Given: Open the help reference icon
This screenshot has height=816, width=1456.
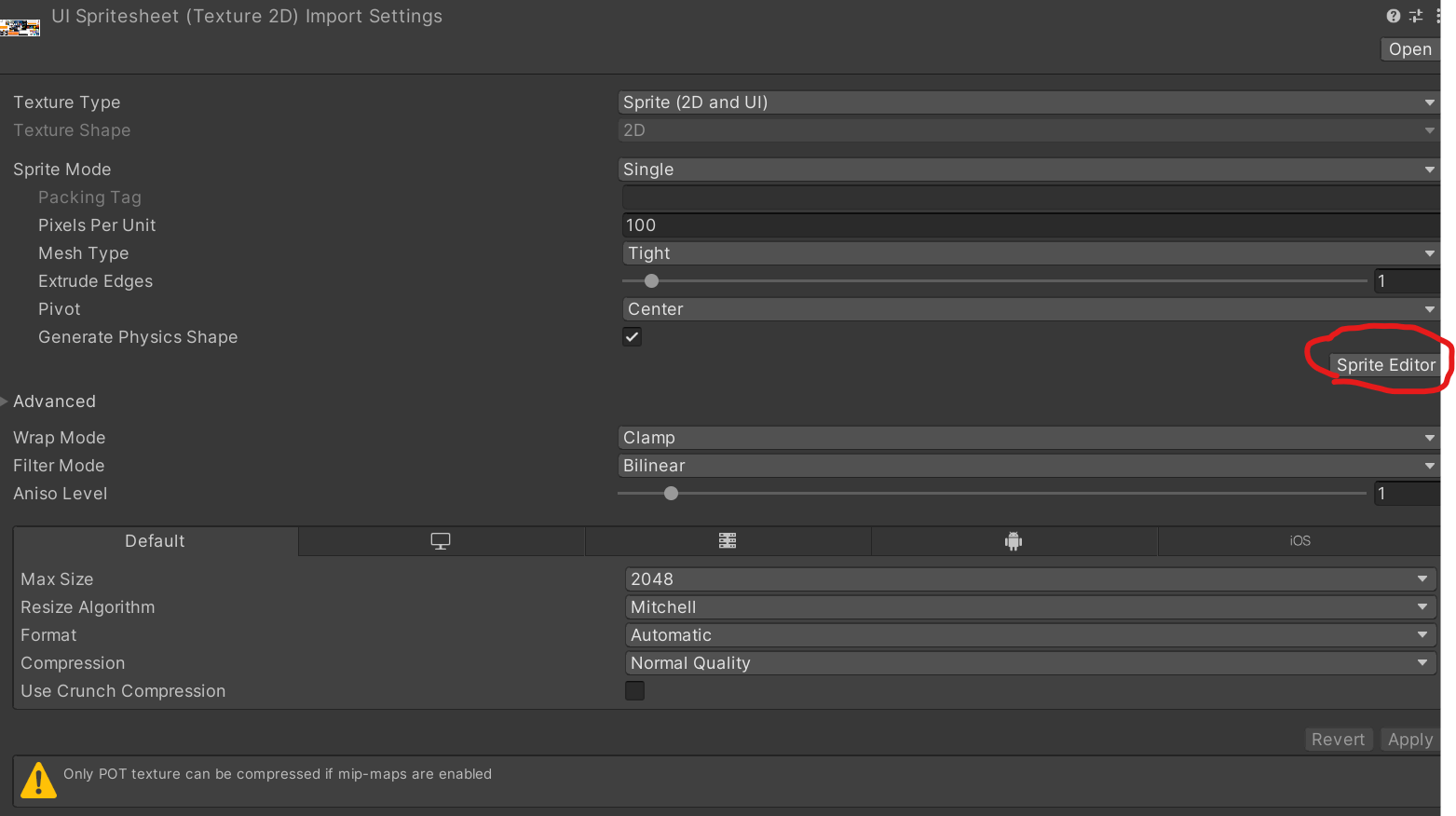Looking at the screenshot, I should (x=1394, y=16).
